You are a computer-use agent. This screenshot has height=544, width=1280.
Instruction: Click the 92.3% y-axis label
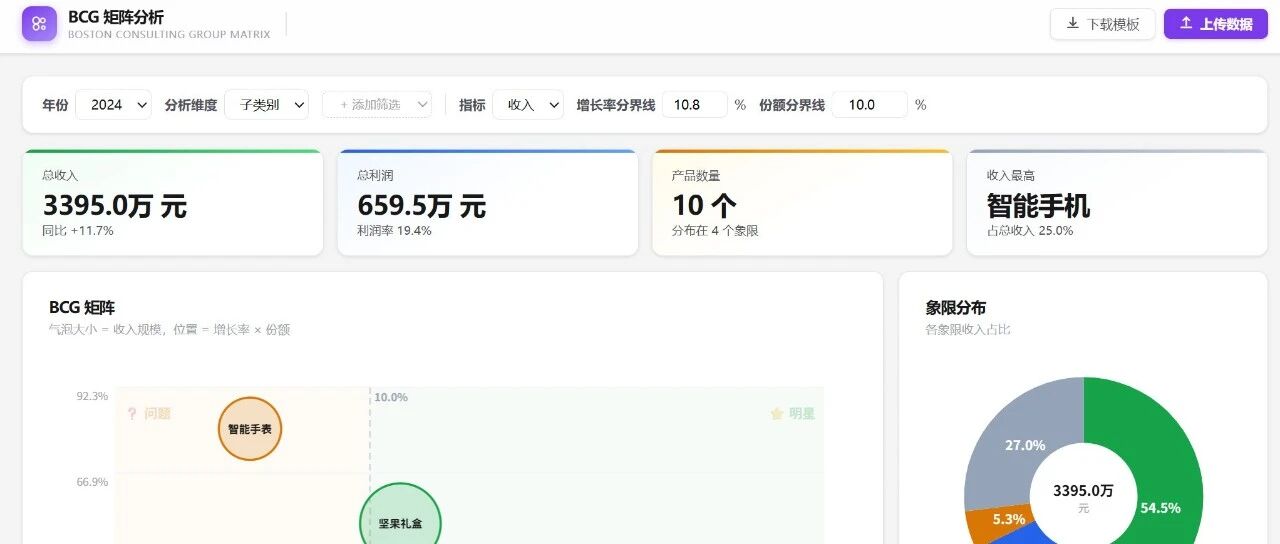pyautogui.click(x=92, y=396)
